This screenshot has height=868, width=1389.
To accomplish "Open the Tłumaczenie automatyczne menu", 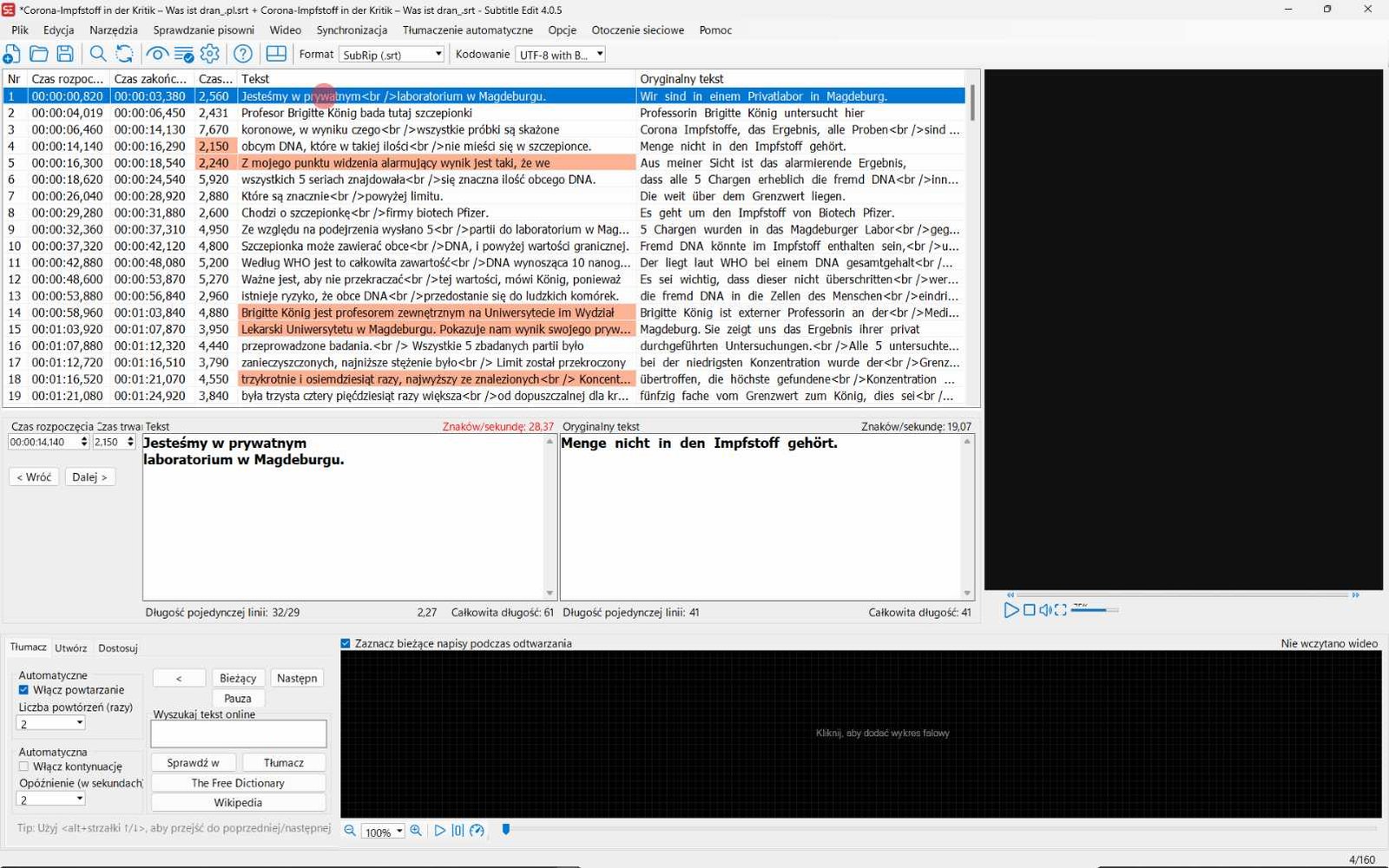I will [x=468, y=30].
